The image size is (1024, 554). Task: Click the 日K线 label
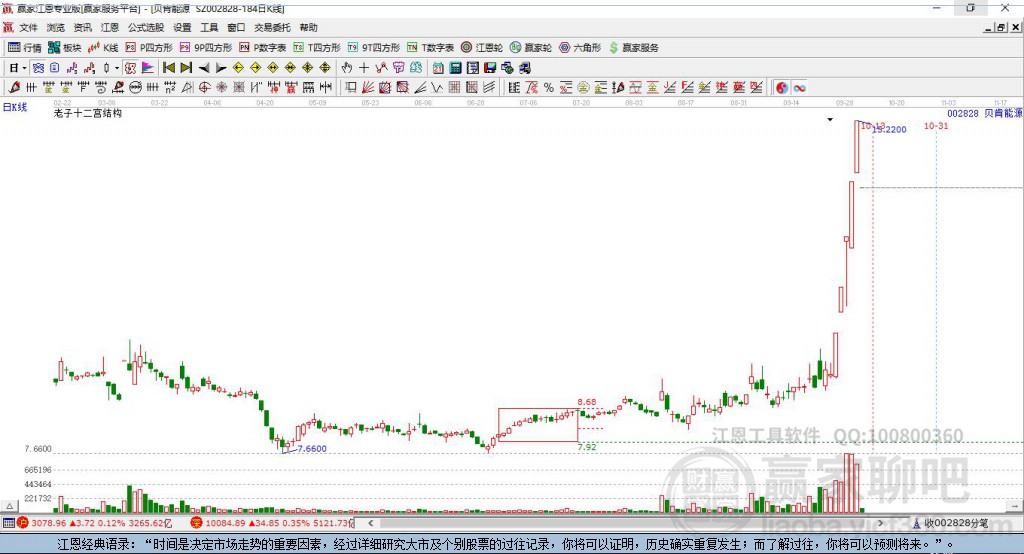(x=15, y=107)
